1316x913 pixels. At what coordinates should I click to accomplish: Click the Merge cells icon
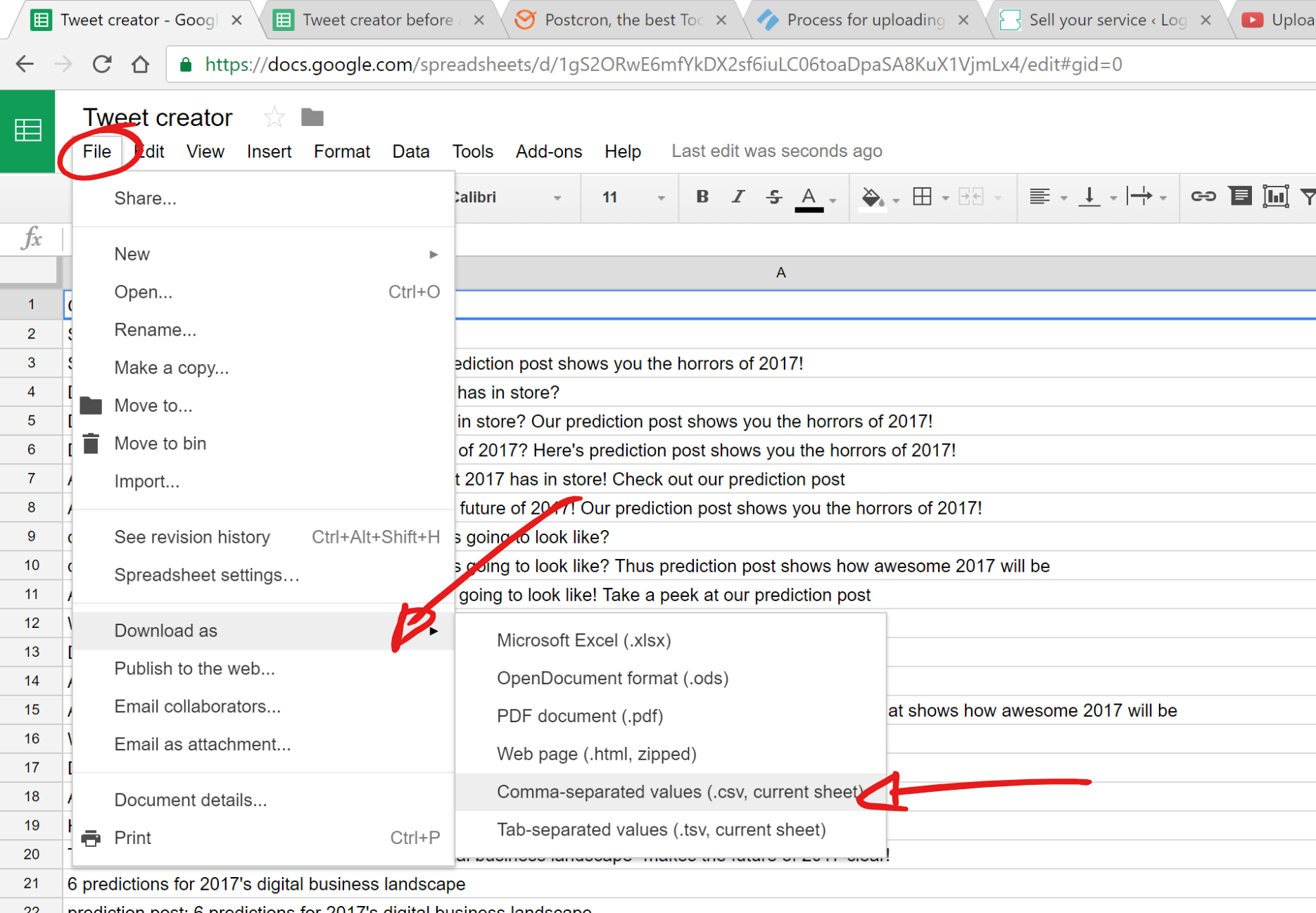click(971, 197)
